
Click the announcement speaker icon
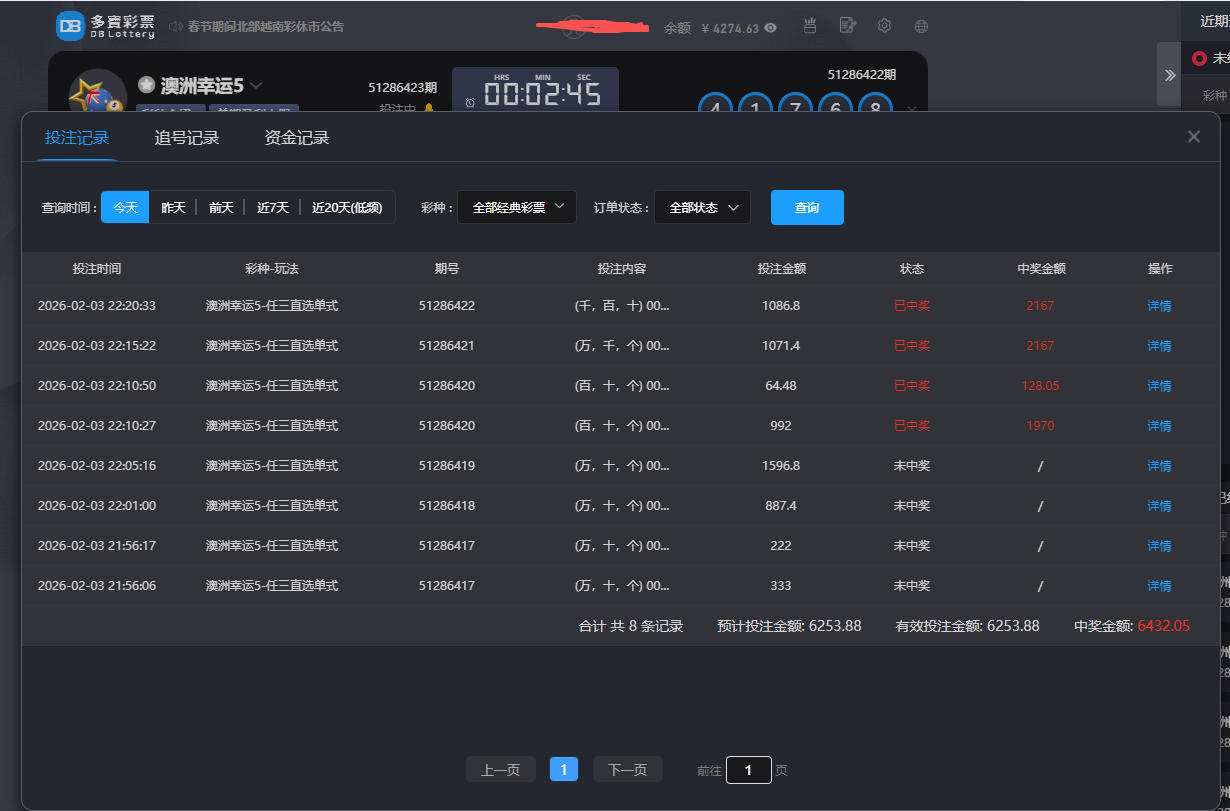click(x=176, y=27)
